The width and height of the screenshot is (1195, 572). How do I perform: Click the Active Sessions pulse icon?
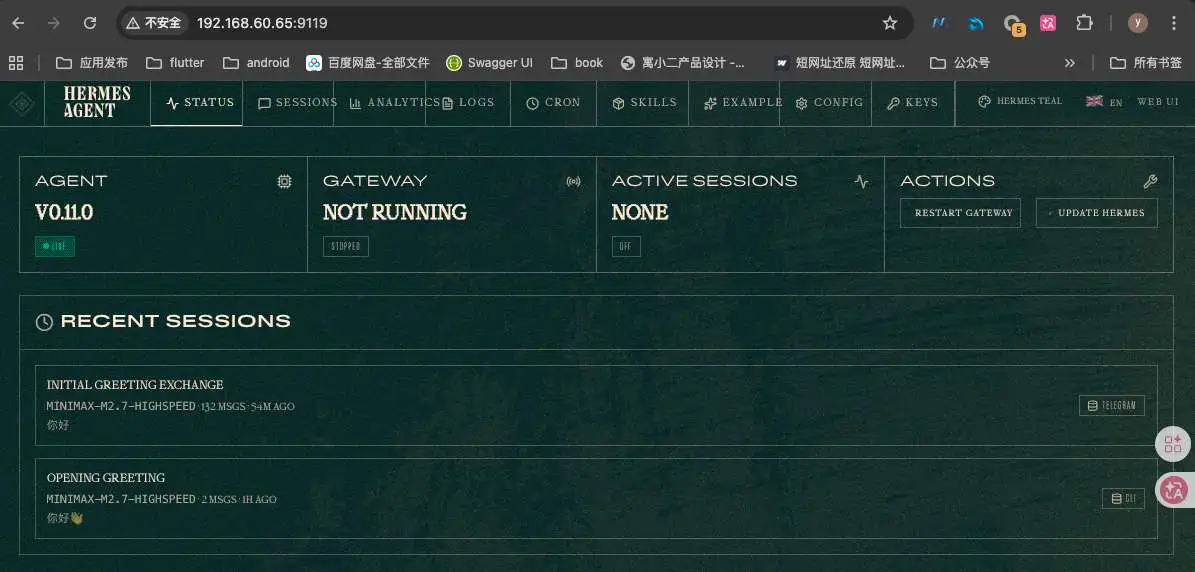pos(862,181)
